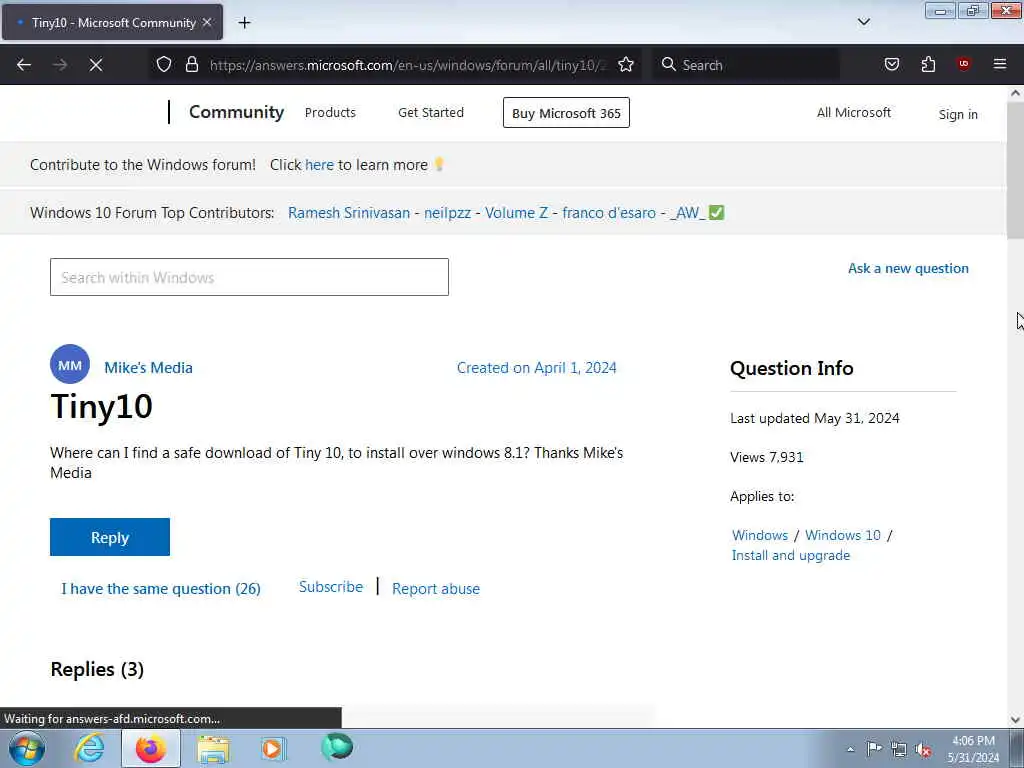Viewport: 1024px width, 768px height.
Task: Open contributor franco d'esaro's profile
Action: click(609, 213)
